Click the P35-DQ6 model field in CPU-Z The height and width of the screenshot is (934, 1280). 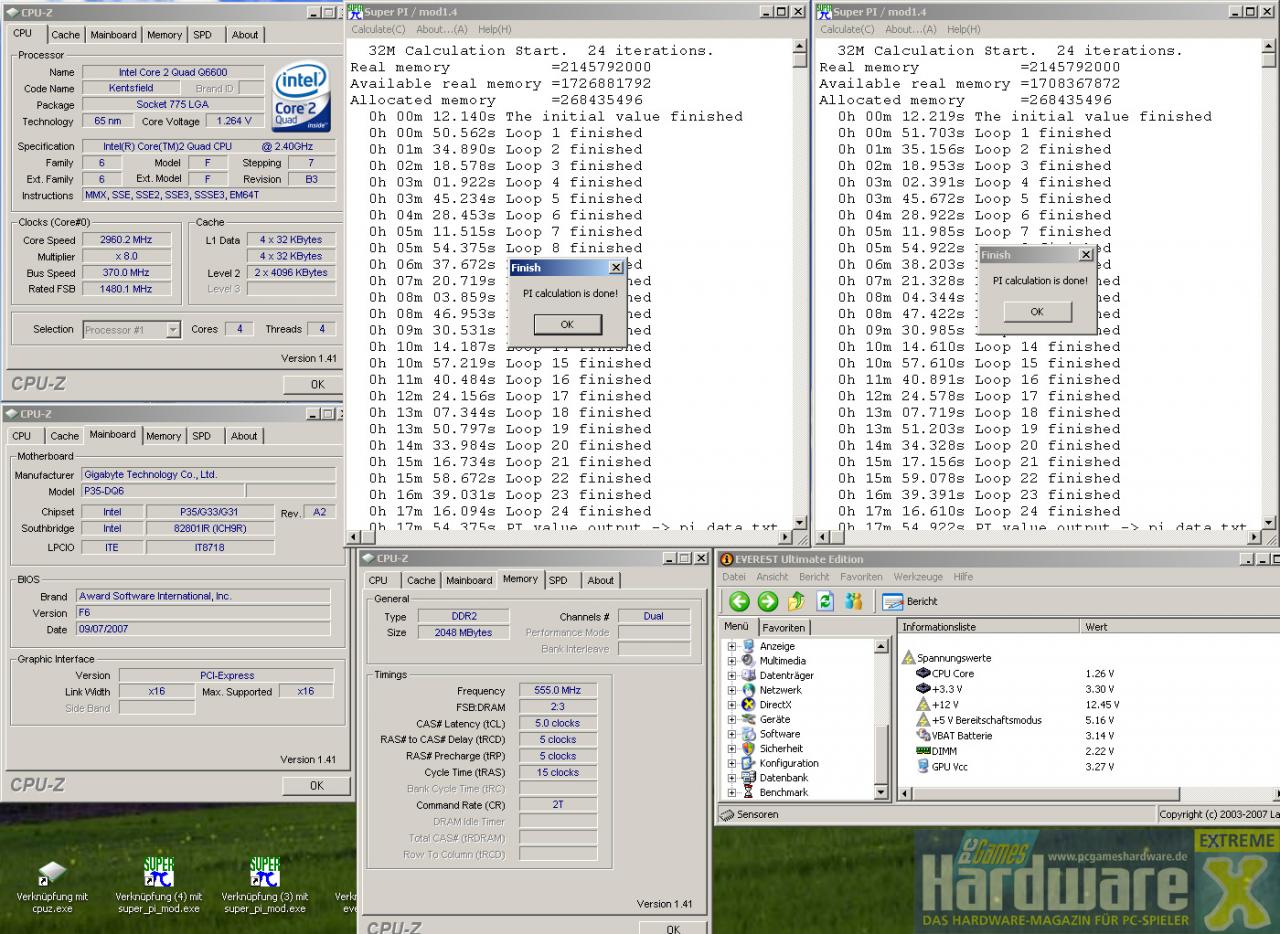point(162,491)
